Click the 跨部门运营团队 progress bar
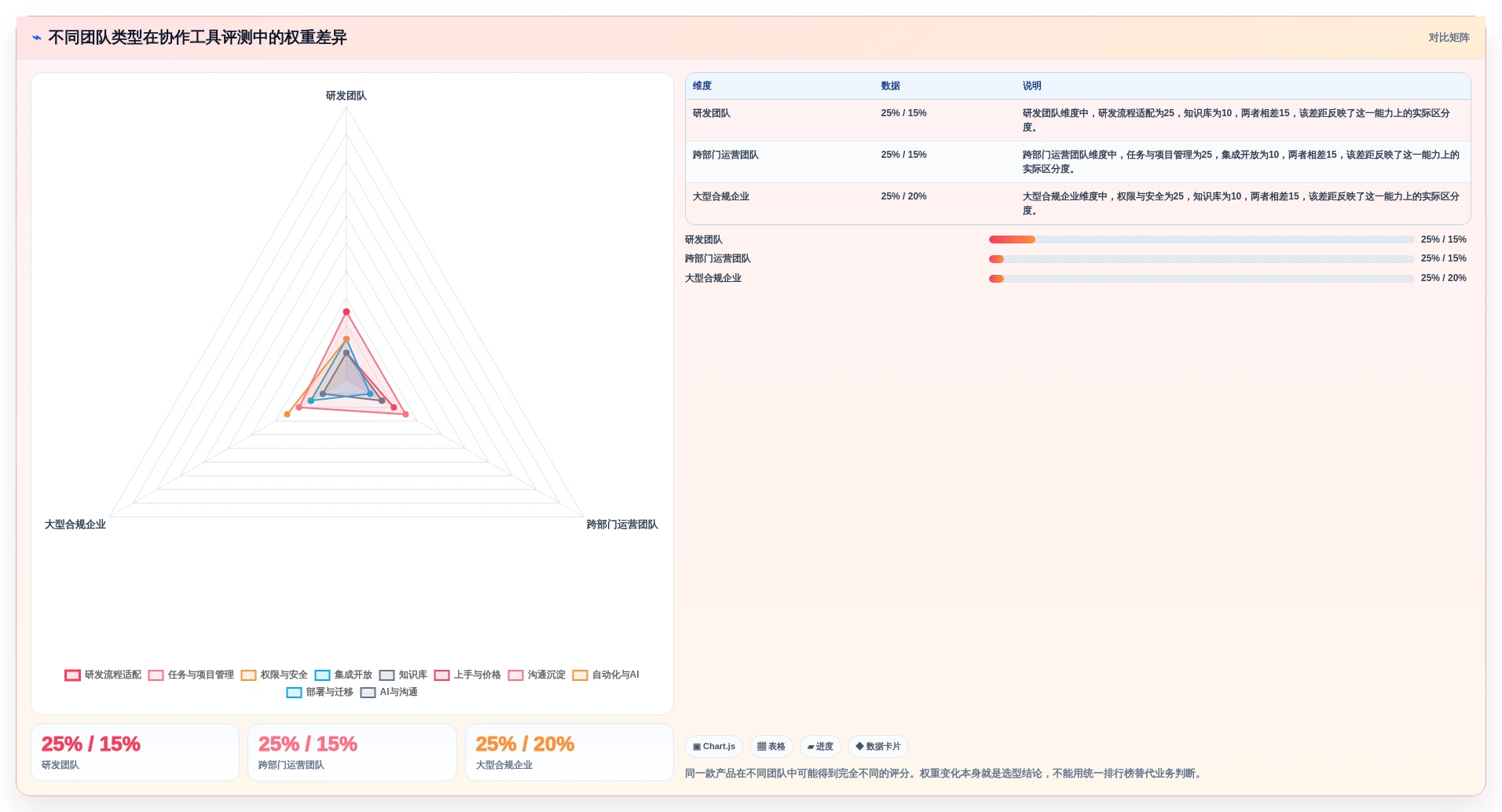 tap(1201, 259)
